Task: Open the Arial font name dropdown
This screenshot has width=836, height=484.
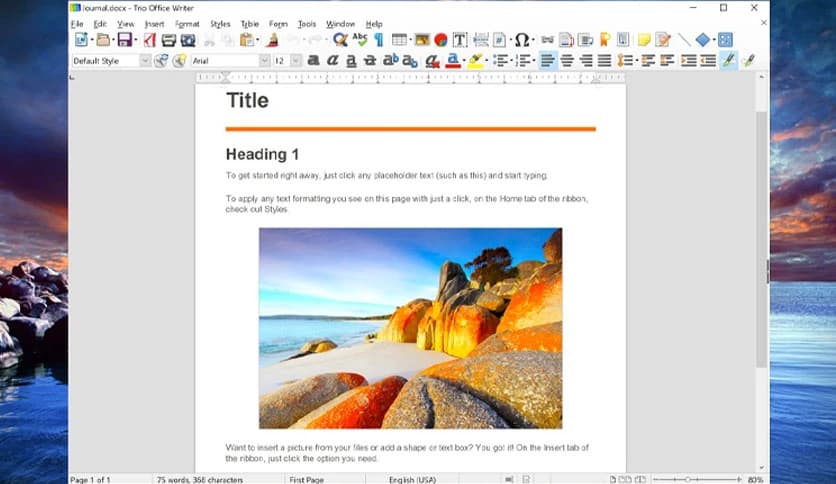Action: 265,61
